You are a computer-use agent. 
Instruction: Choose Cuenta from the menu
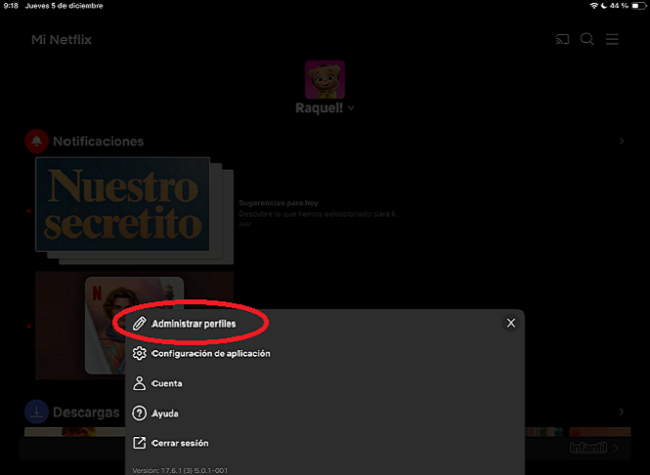coord(166,383)
